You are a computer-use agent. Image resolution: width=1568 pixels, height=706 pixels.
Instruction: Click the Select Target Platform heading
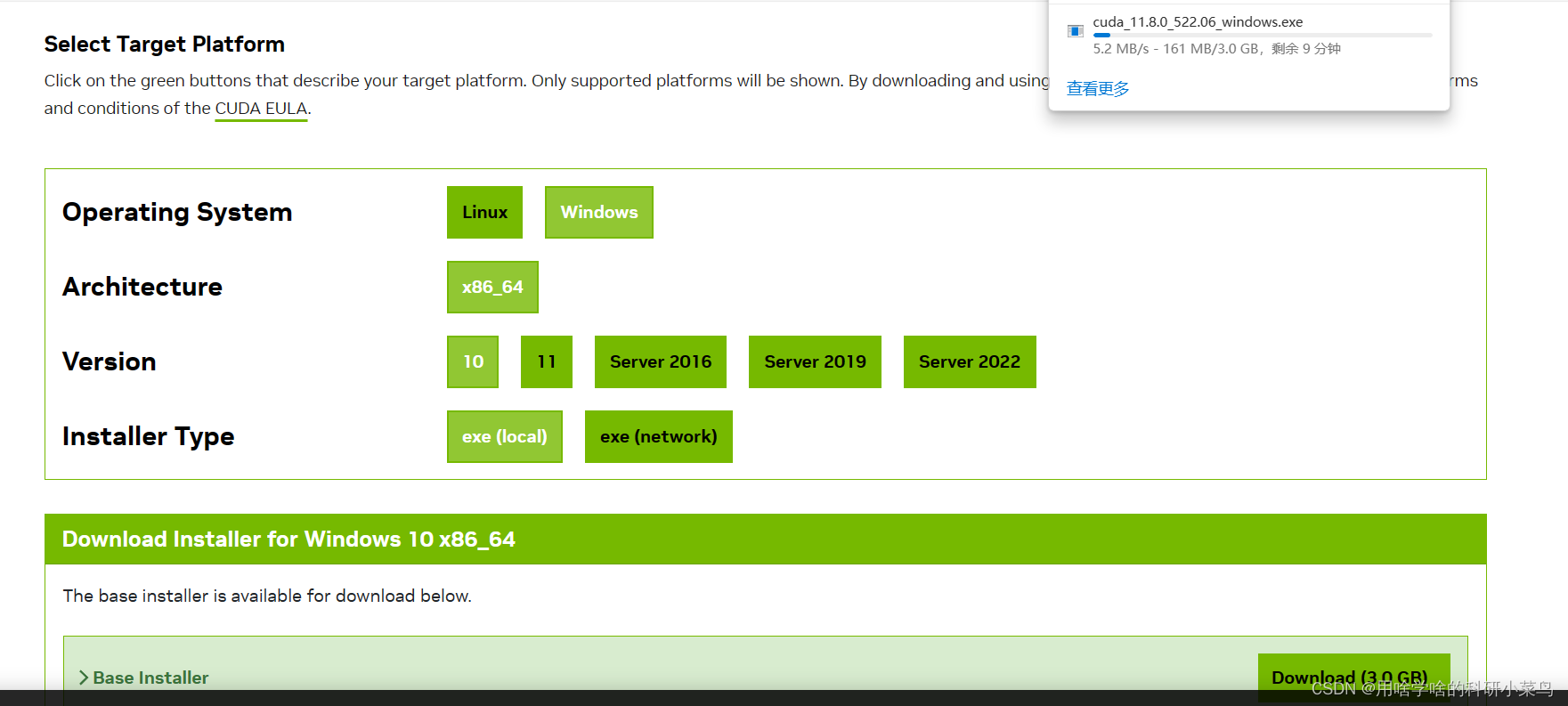point(165,44)
